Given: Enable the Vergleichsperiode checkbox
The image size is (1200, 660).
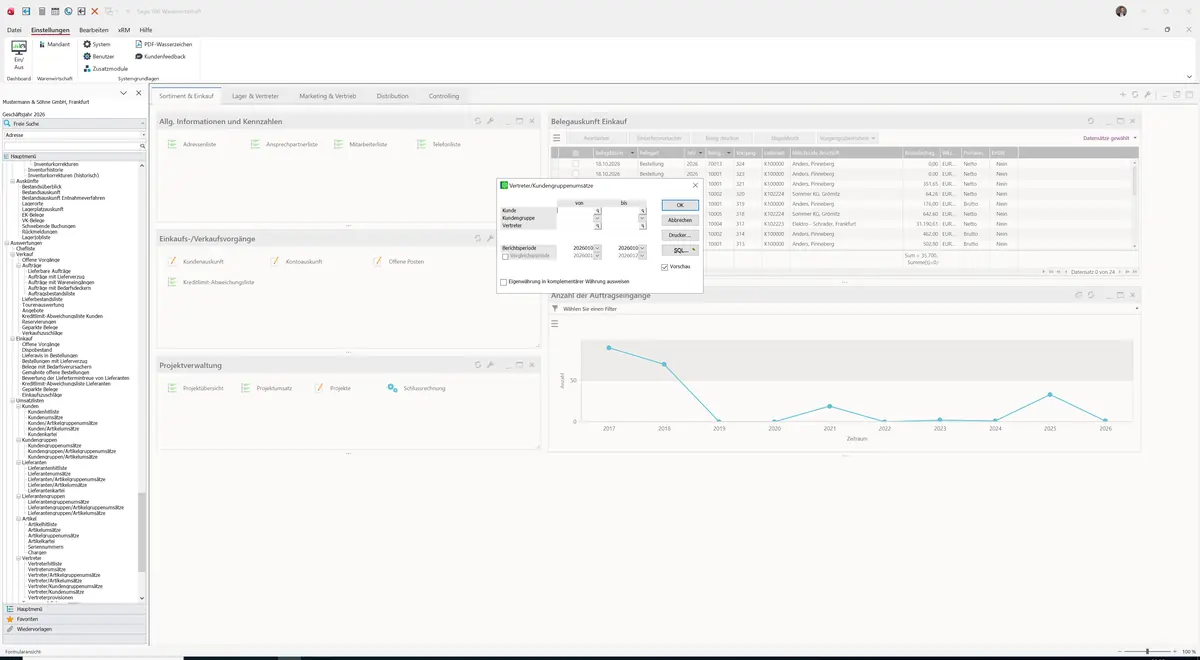Looking at the screenshot, I should point(505,256).
